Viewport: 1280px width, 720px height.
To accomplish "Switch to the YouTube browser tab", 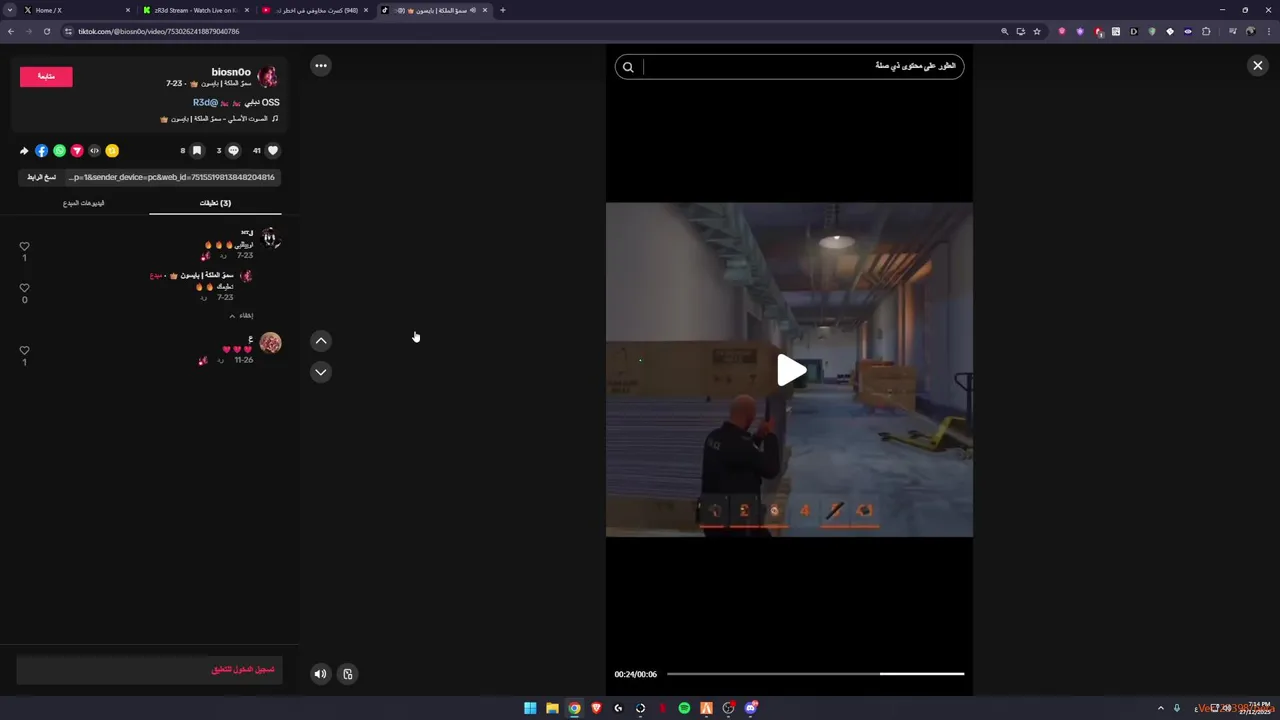I will point(314,10).
